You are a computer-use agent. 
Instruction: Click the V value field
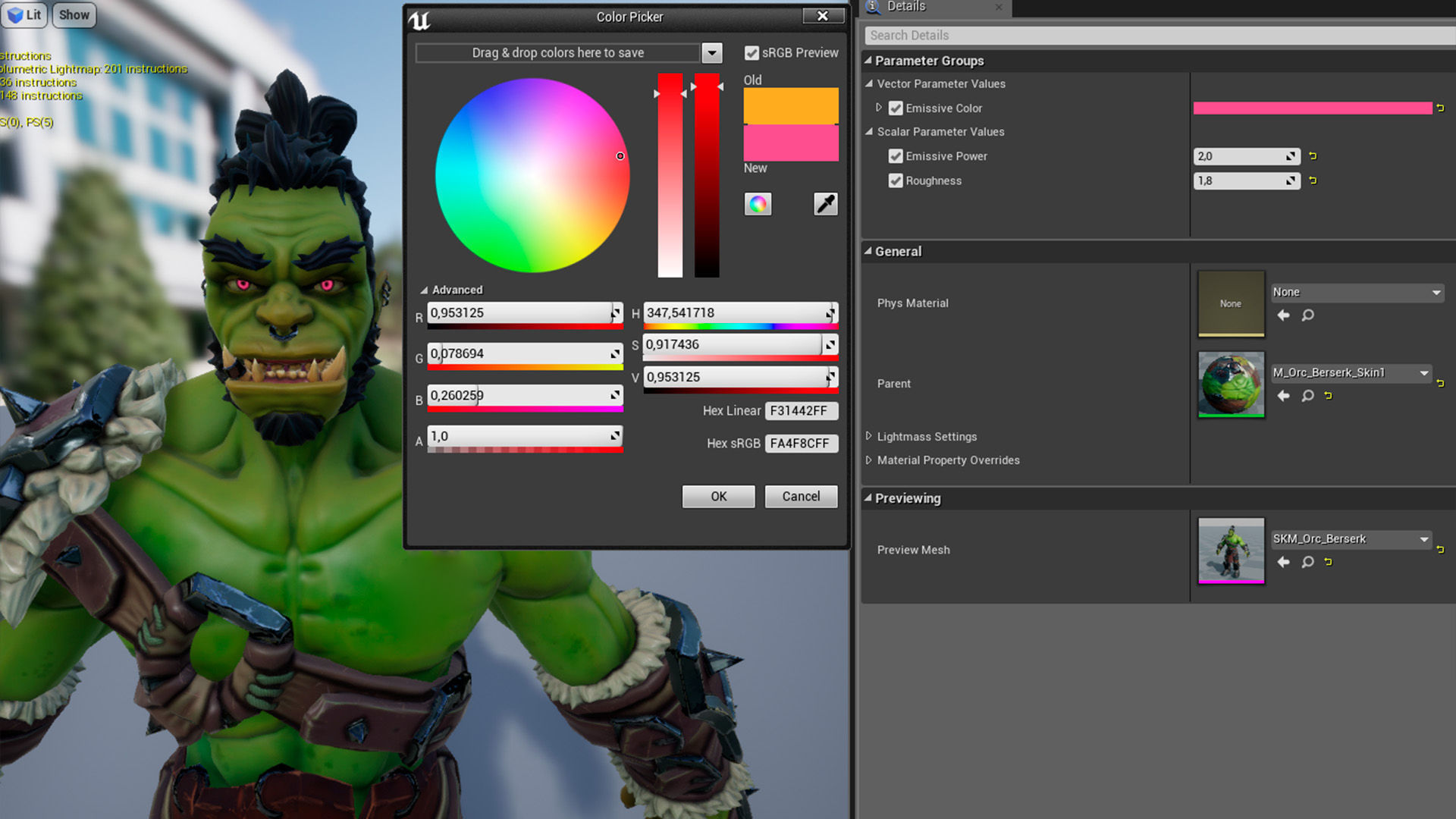740,377
